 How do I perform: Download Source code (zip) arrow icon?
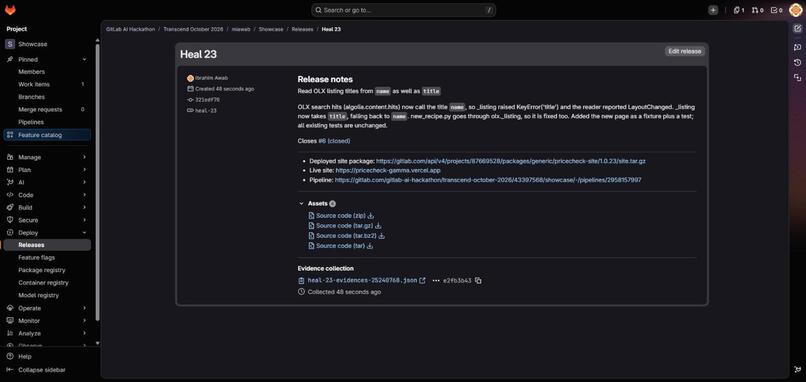coord(371,216)
